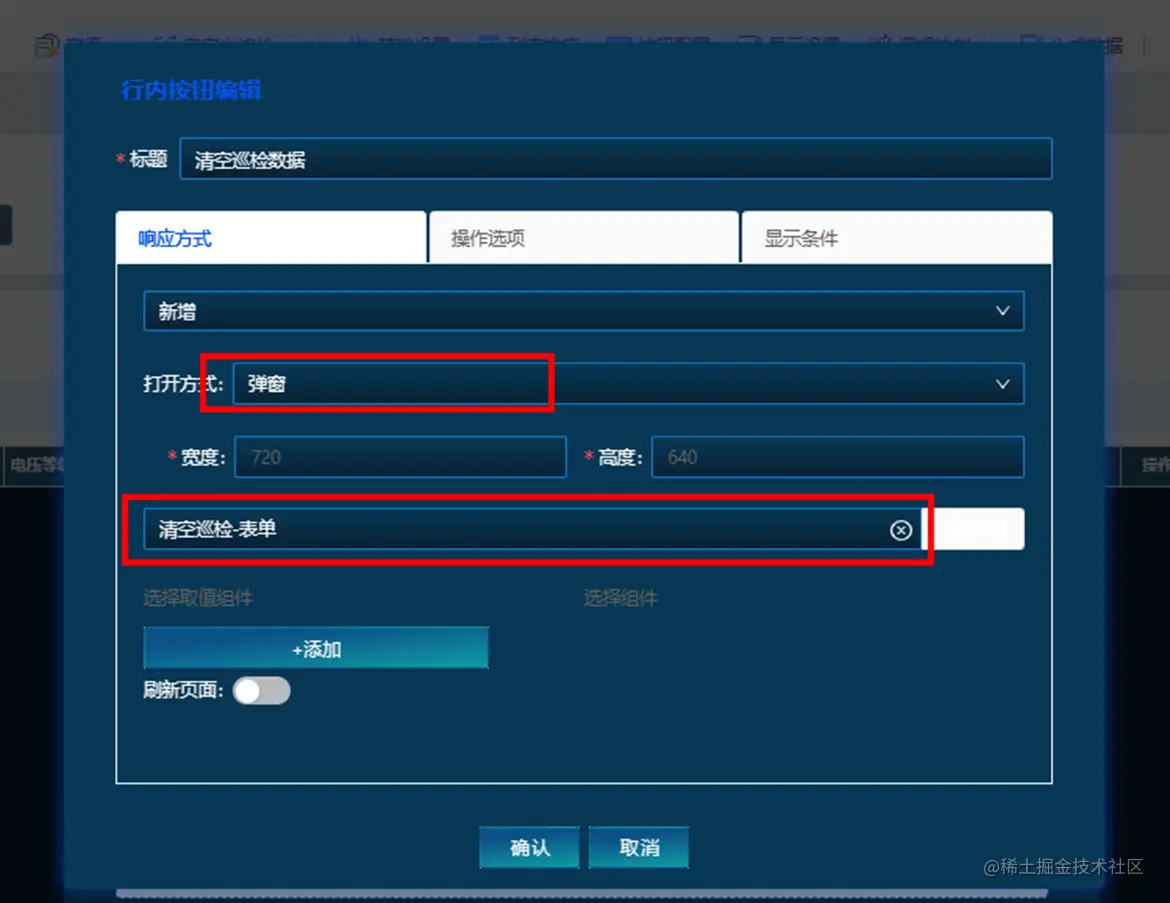Click the 行内按钮编辑 dialog title
Screen dimensions: 1170x903
point(191,90)
